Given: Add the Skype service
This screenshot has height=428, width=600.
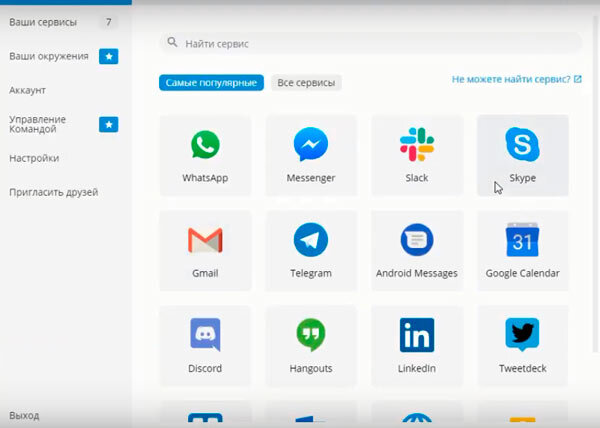Looking at the screenshot, I should pyautogui.click(x=522, y=156).
